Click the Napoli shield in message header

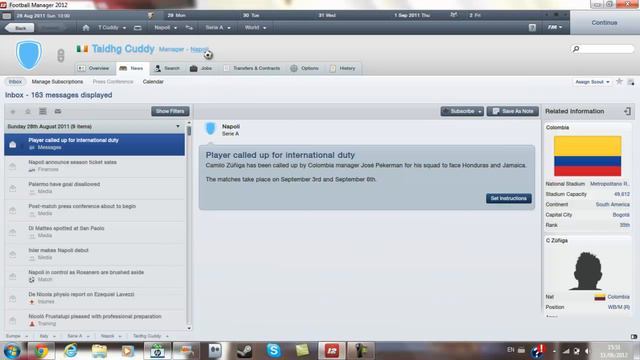coord(211,129)
